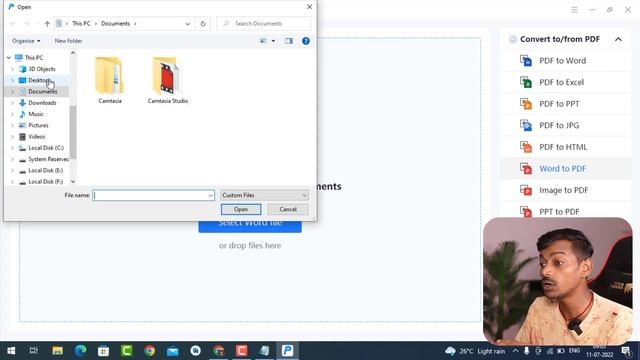
Task: Select Local Disk (C:) in tree
Action: pos(46,148)
